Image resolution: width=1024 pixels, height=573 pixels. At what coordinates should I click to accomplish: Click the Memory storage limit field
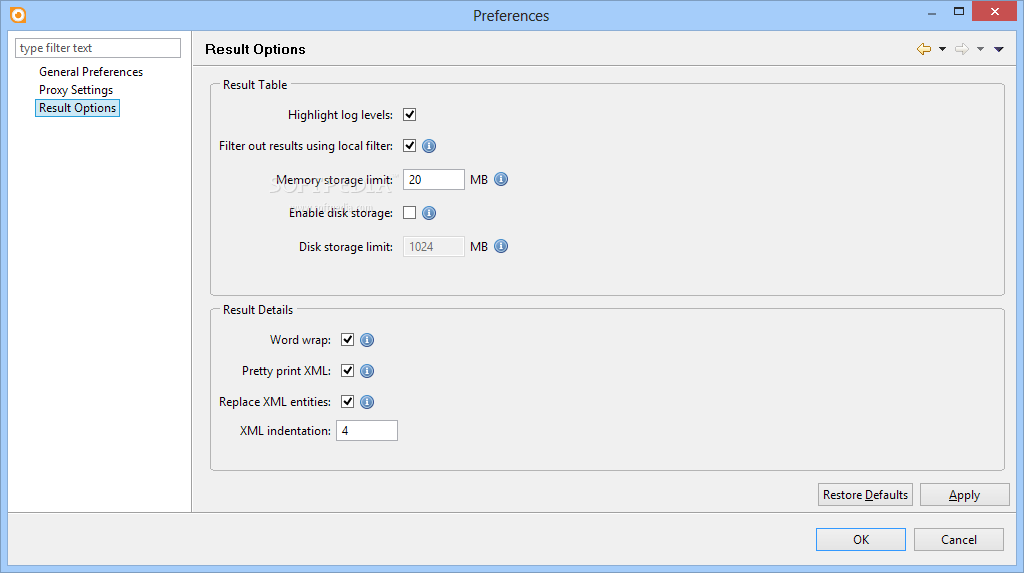[x=434, y=180]
